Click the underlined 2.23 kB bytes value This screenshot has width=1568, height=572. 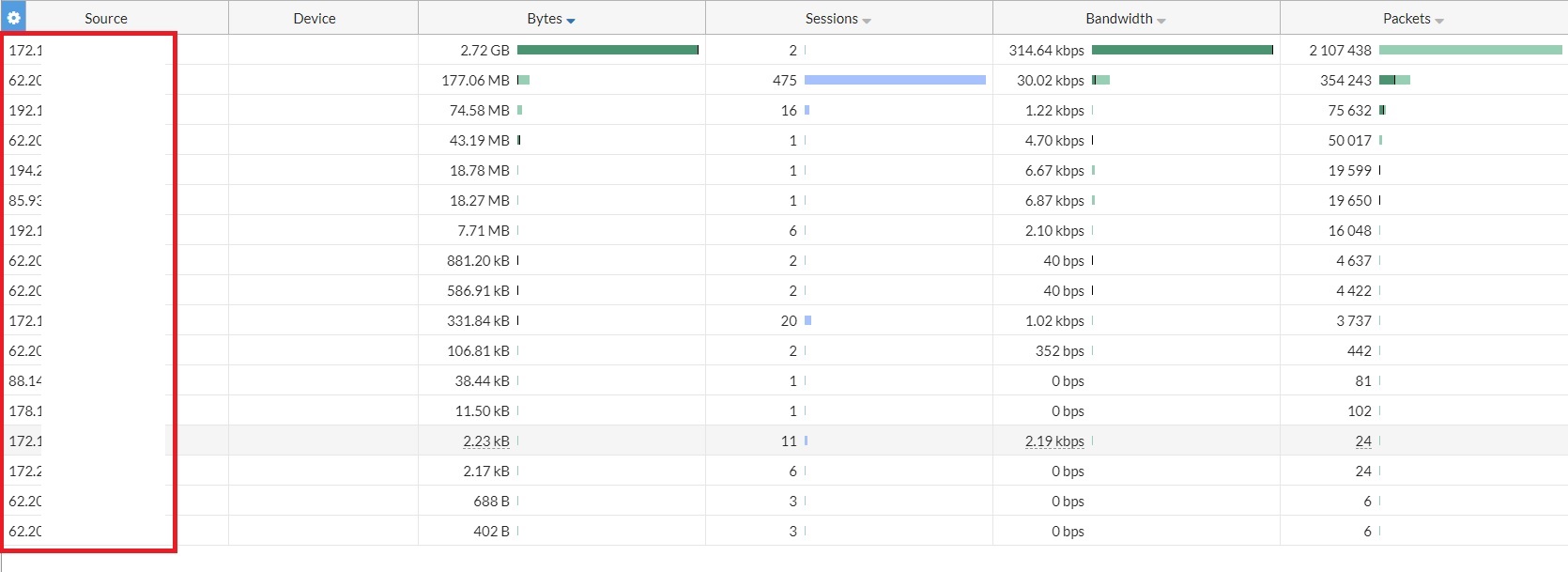pyautogui.click(x=485, y=441)
